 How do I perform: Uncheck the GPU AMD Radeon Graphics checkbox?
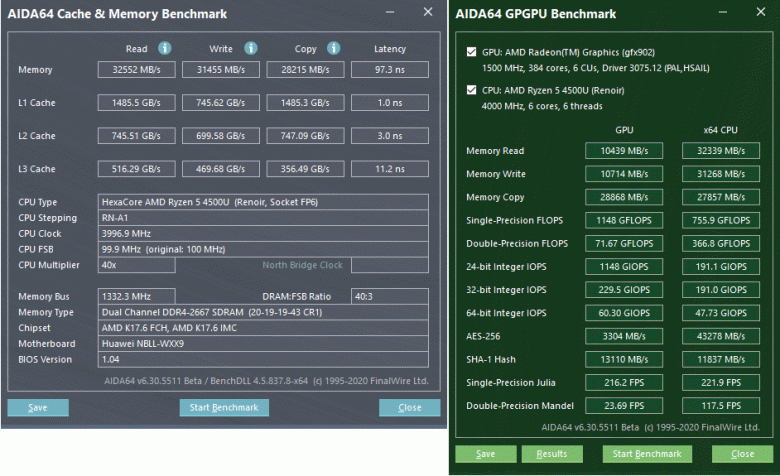(x=472, y=50)
